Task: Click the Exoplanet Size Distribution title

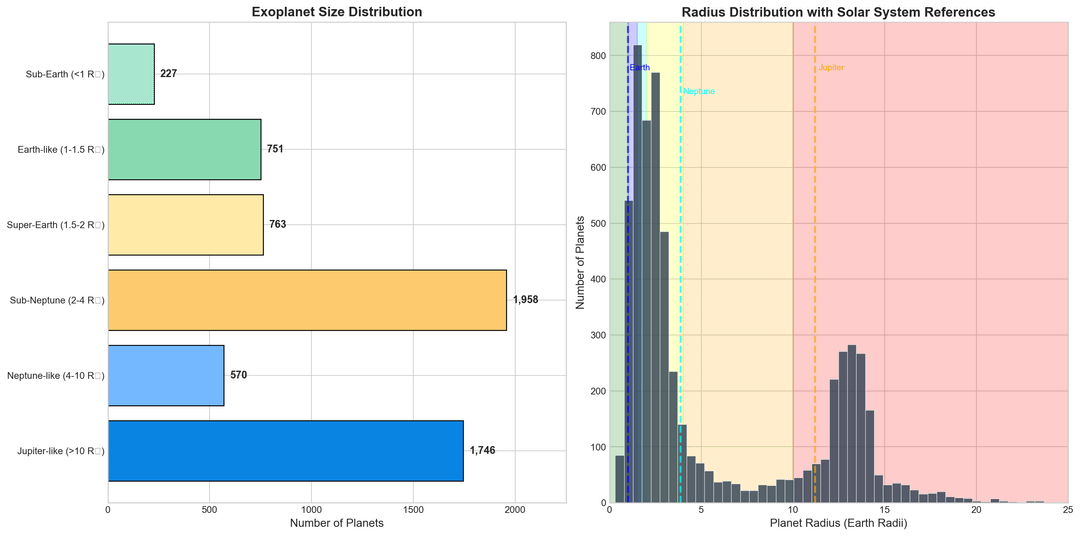Action: (x=336, y=12)
